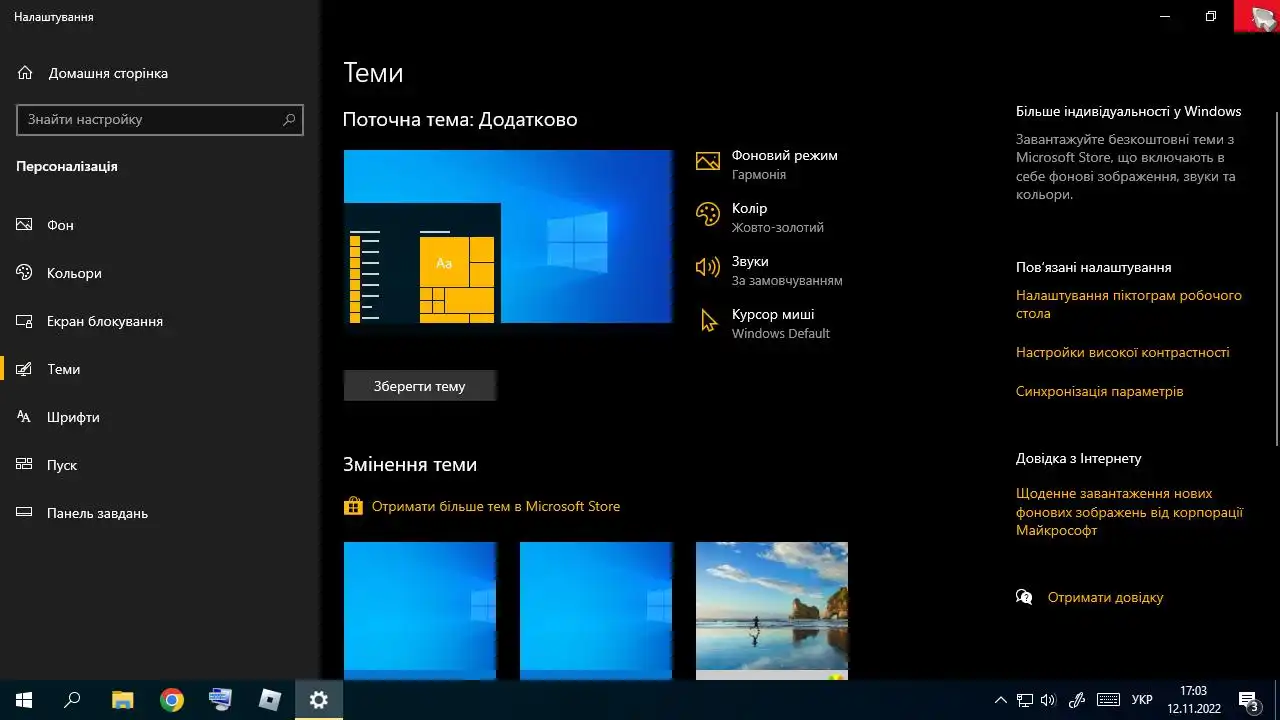
Task: Select the Шрифти font icon in sidebar
Action: 25,417
